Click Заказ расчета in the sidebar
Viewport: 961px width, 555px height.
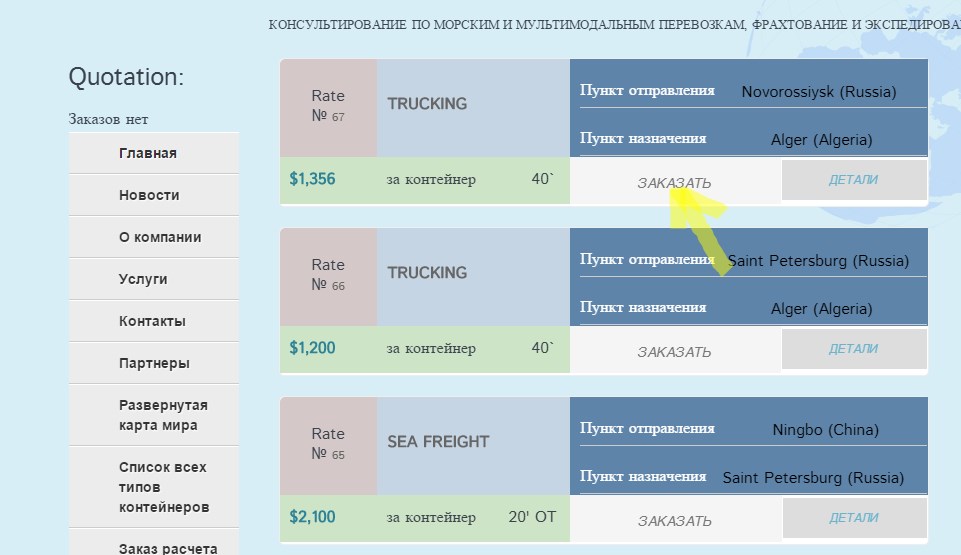[x=167, y=547]
